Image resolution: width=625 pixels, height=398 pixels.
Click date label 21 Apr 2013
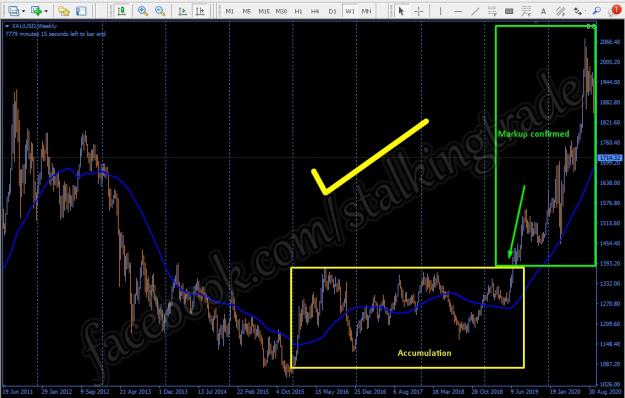click(135, 392)
